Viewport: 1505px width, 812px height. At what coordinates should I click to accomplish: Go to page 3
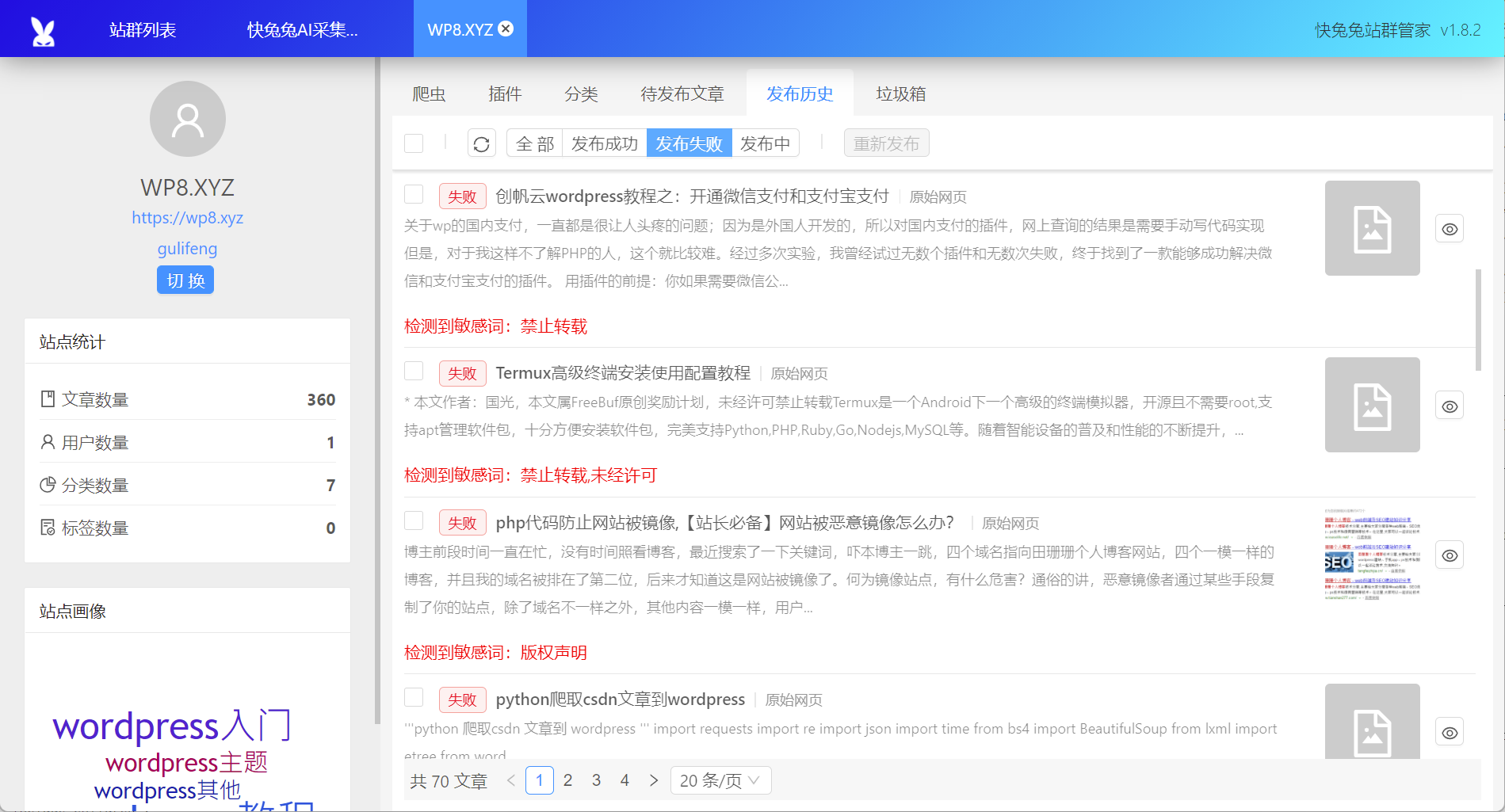click(597, 780)
